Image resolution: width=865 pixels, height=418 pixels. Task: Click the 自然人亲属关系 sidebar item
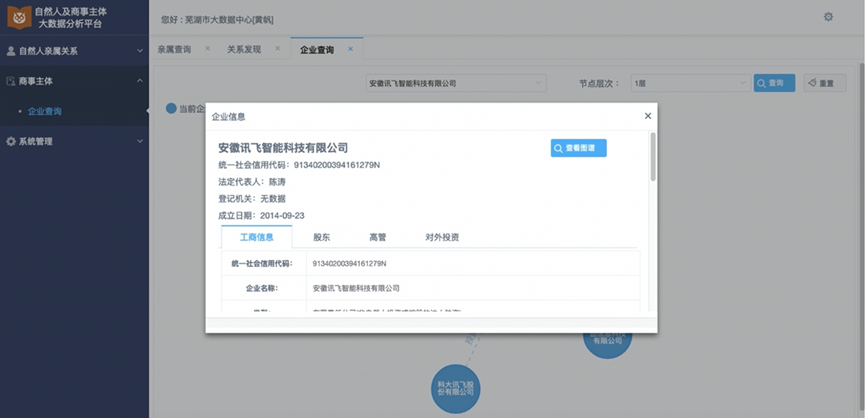coord(74,51)
